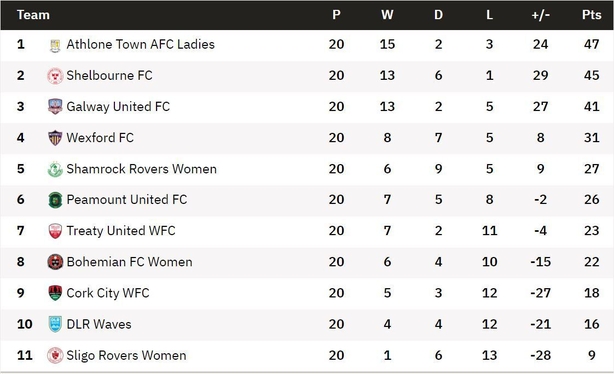Select the W wins column header

(387, 15)
